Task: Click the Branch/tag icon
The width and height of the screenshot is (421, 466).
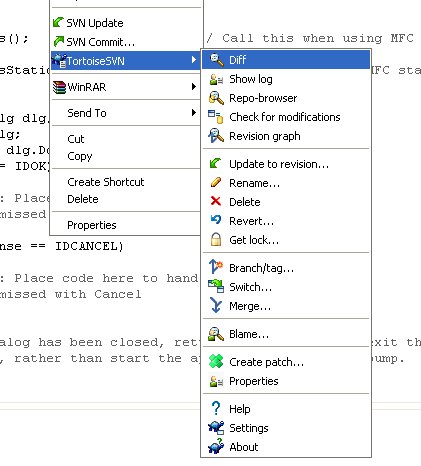Action: (215, 267)
